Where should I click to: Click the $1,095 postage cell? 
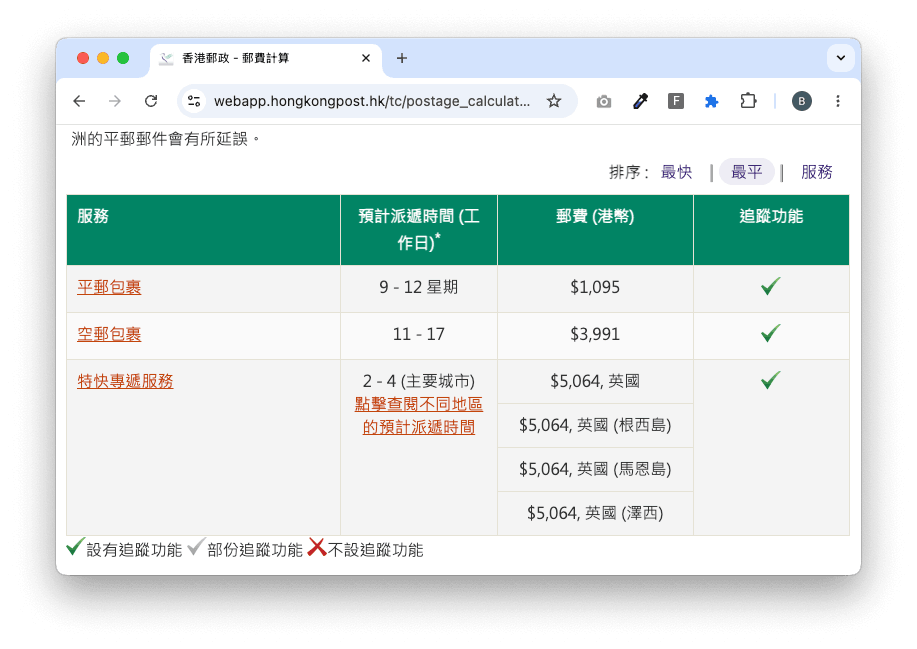point(595,287)
